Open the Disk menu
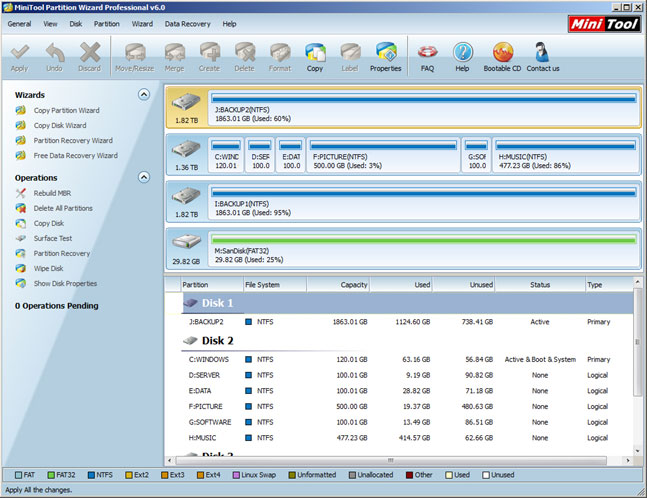This screenshot has width=647, height=498. 76,24
